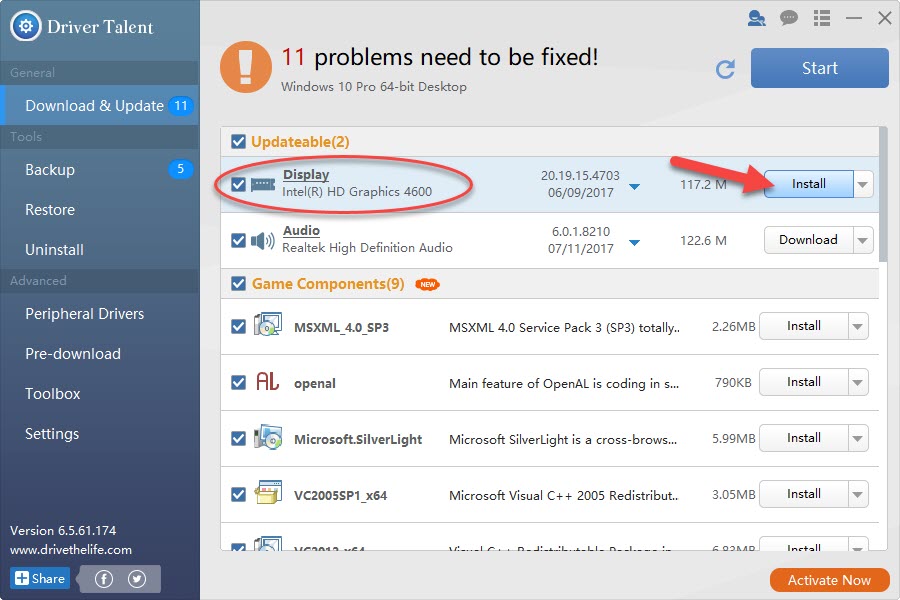
Task: Open dropdown beside VC2005SP1_x64 Install button
Action: (x=858, y=494)
